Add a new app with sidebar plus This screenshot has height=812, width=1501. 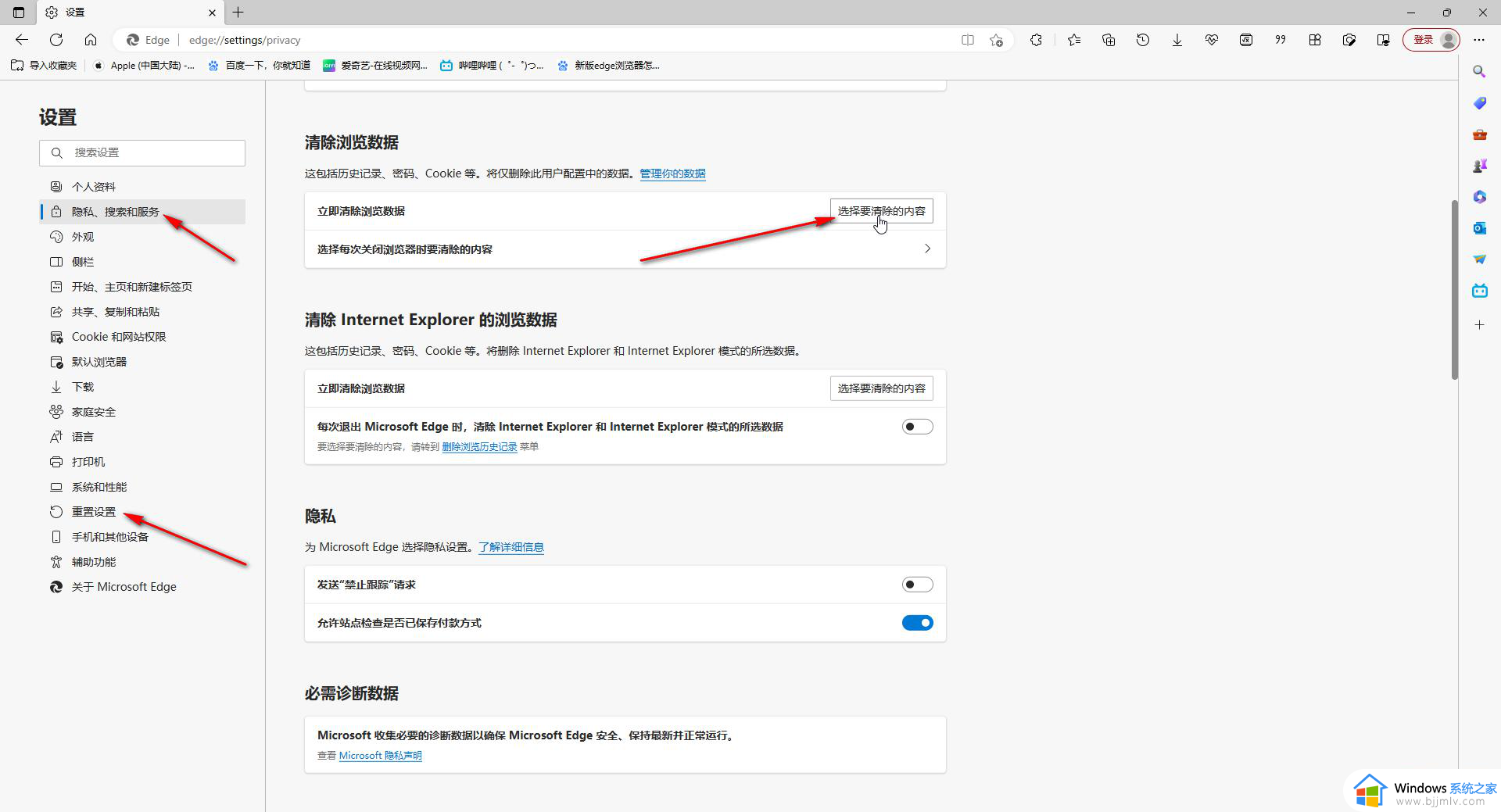(x=1479, y=324)
